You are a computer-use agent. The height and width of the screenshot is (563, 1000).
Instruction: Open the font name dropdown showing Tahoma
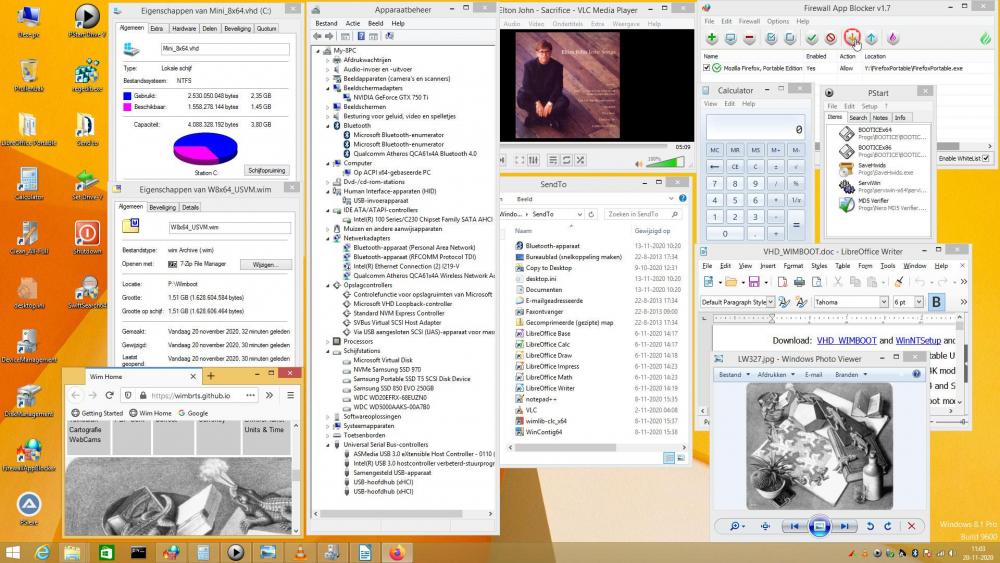(883, 302)
